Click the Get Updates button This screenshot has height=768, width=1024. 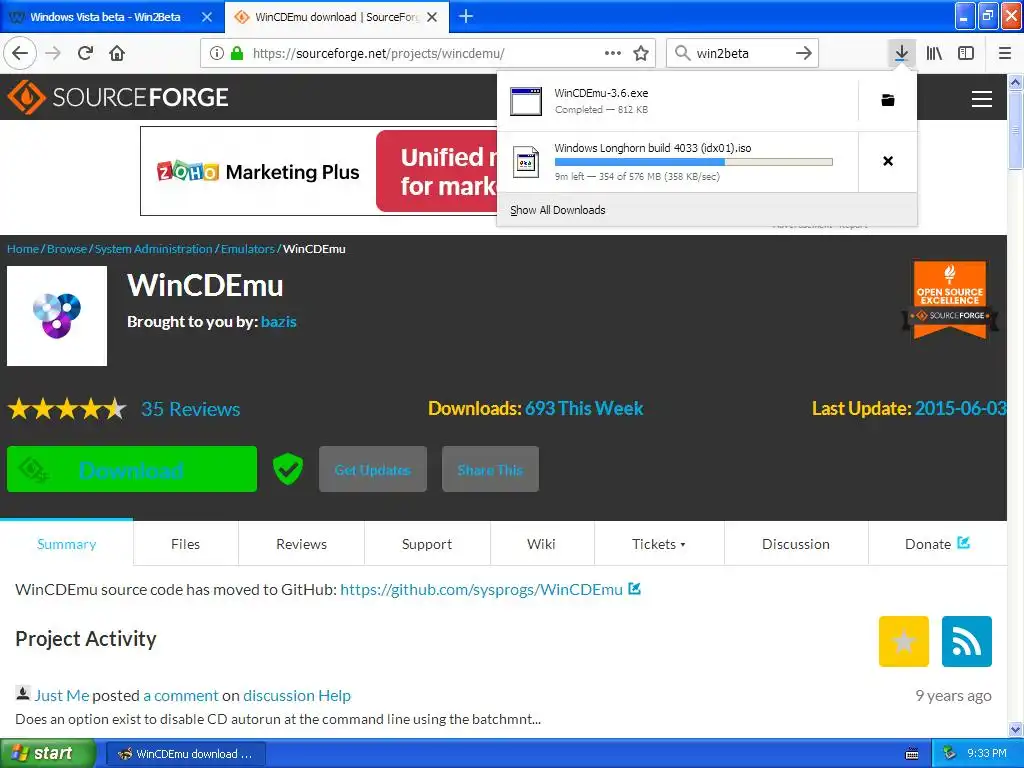(x=373, y=469)
